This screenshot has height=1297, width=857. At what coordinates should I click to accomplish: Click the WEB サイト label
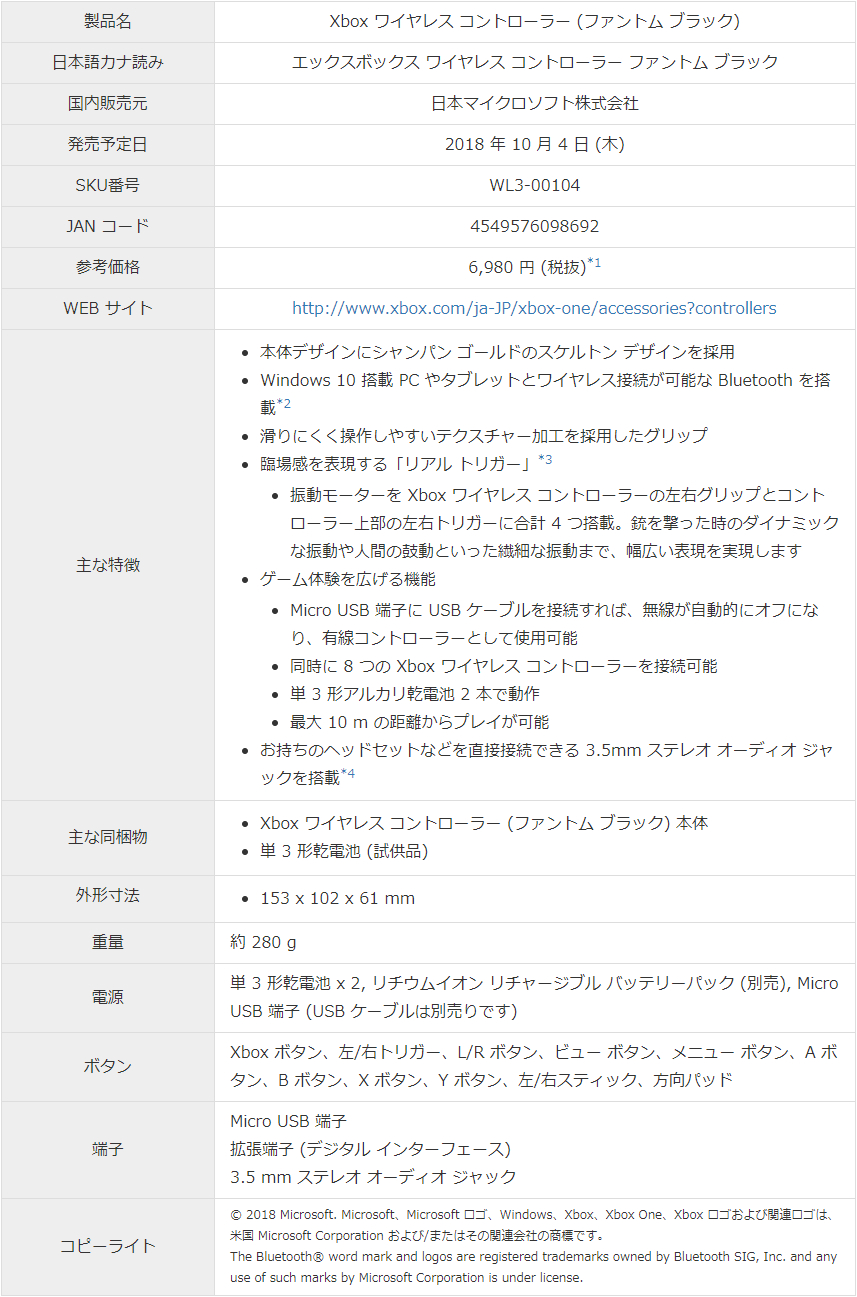coord(107,308)
